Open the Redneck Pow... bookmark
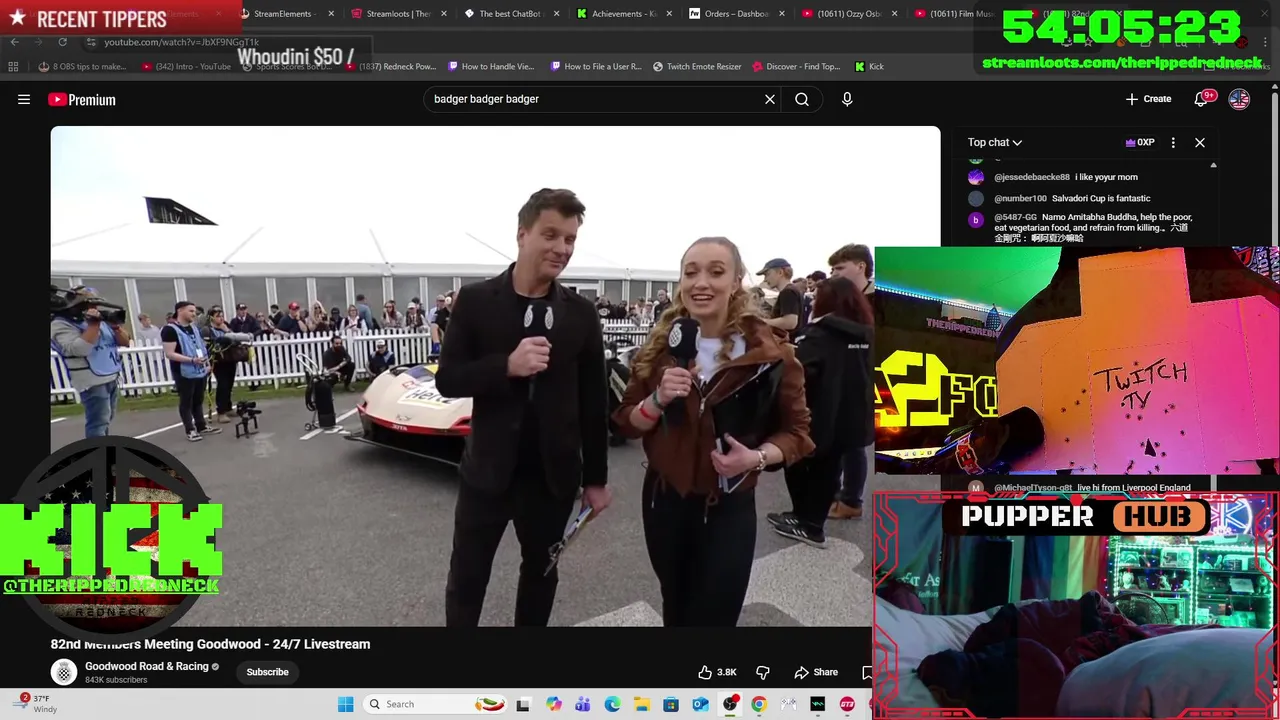 (390, 66)
